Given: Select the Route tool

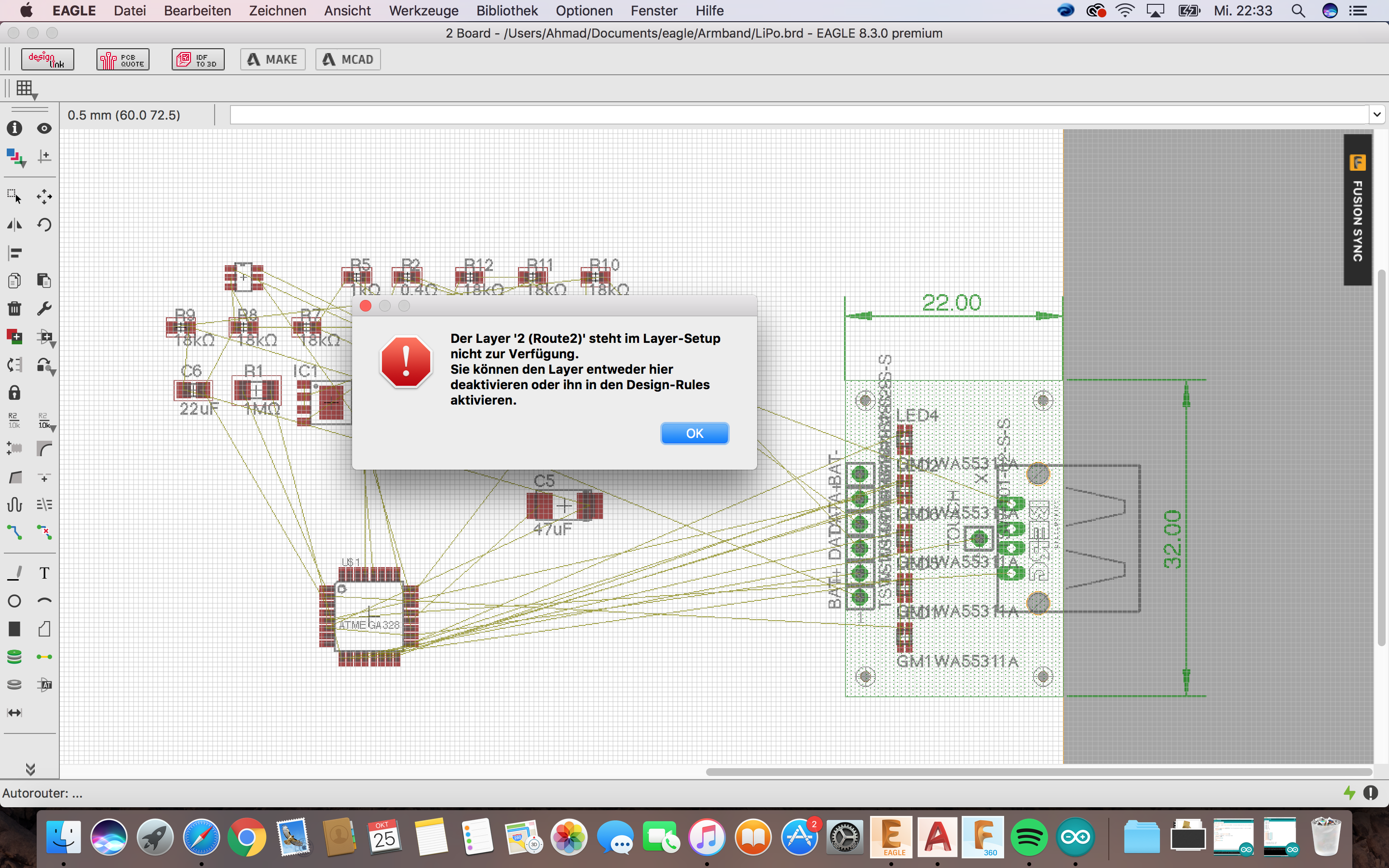Looking at the screenshot, I should click(14, 533).
